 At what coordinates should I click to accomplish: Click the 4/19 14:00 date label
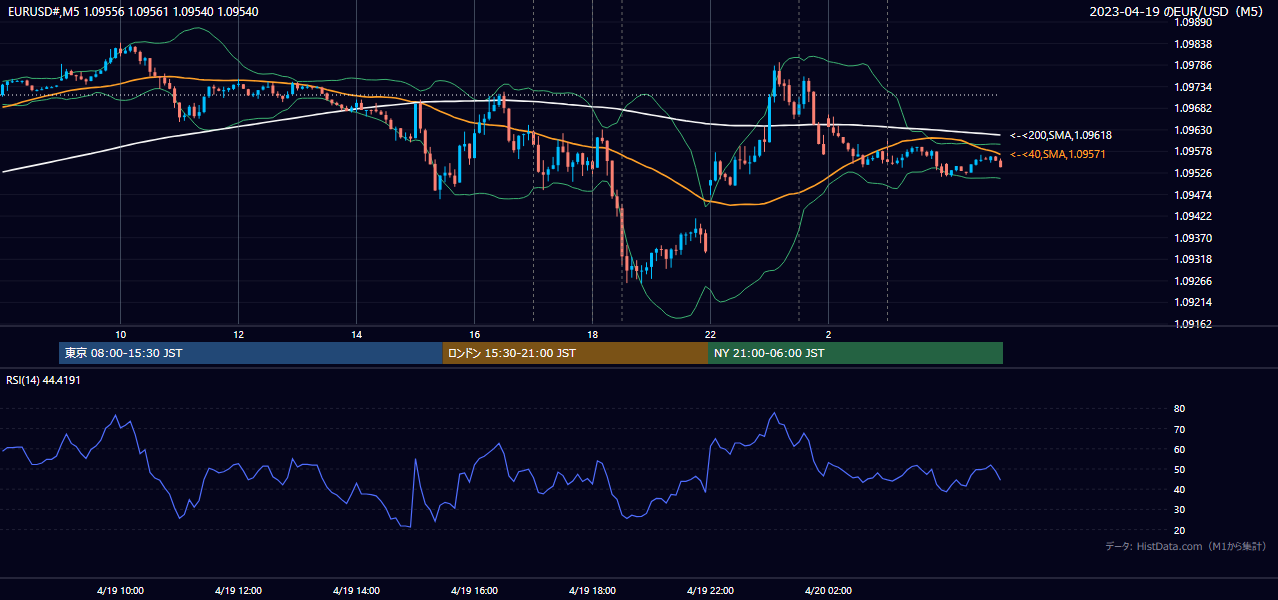coord(356,590)
